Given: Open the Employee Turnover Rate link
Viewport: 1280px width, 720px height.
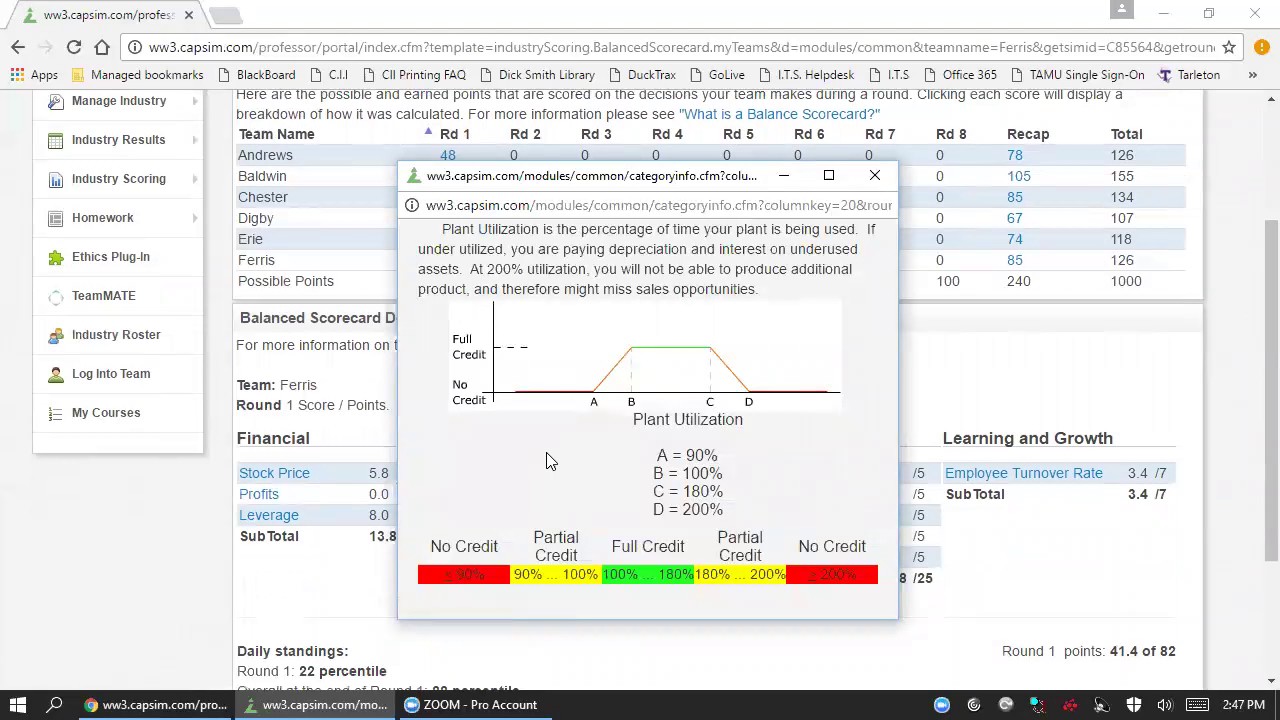Looking at the screenshot, I should point(1024,473).
